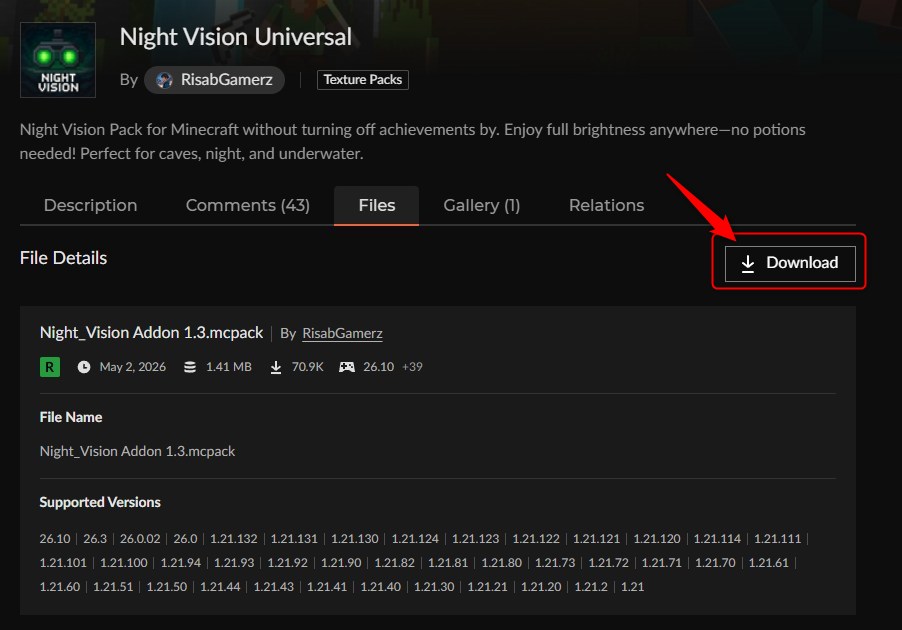Click the download count arrow icon

[276, 367]
